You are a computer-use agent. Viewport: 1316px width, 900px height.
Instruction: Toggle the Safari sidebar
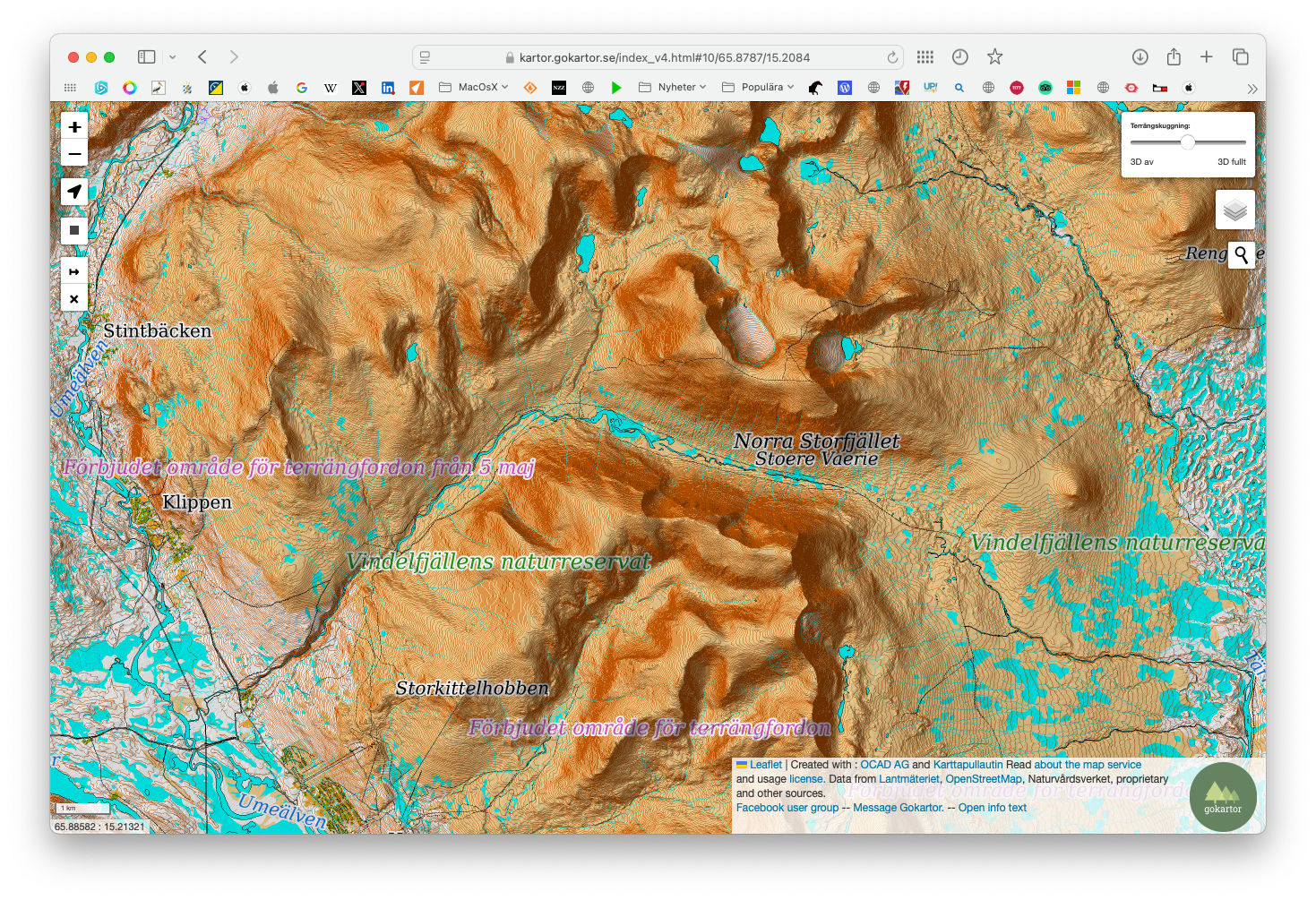click(146, 57)
